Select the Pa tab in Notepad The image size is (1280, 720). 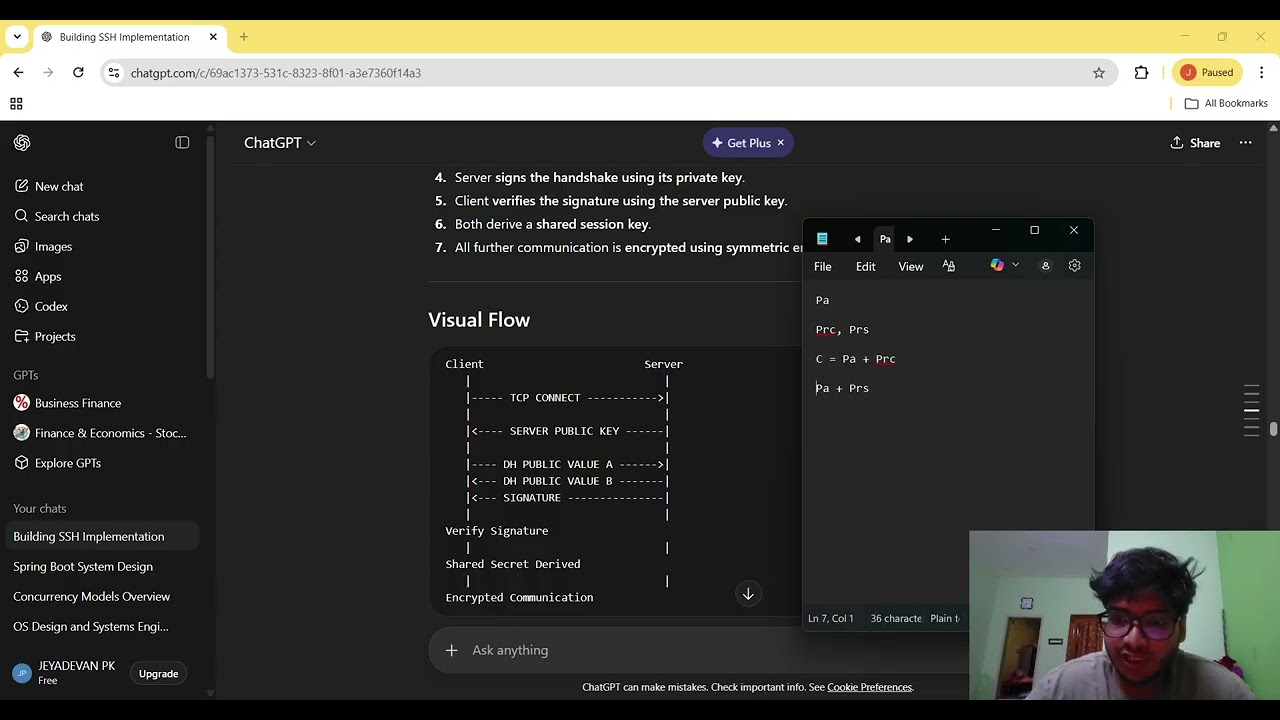click(885, 239)
